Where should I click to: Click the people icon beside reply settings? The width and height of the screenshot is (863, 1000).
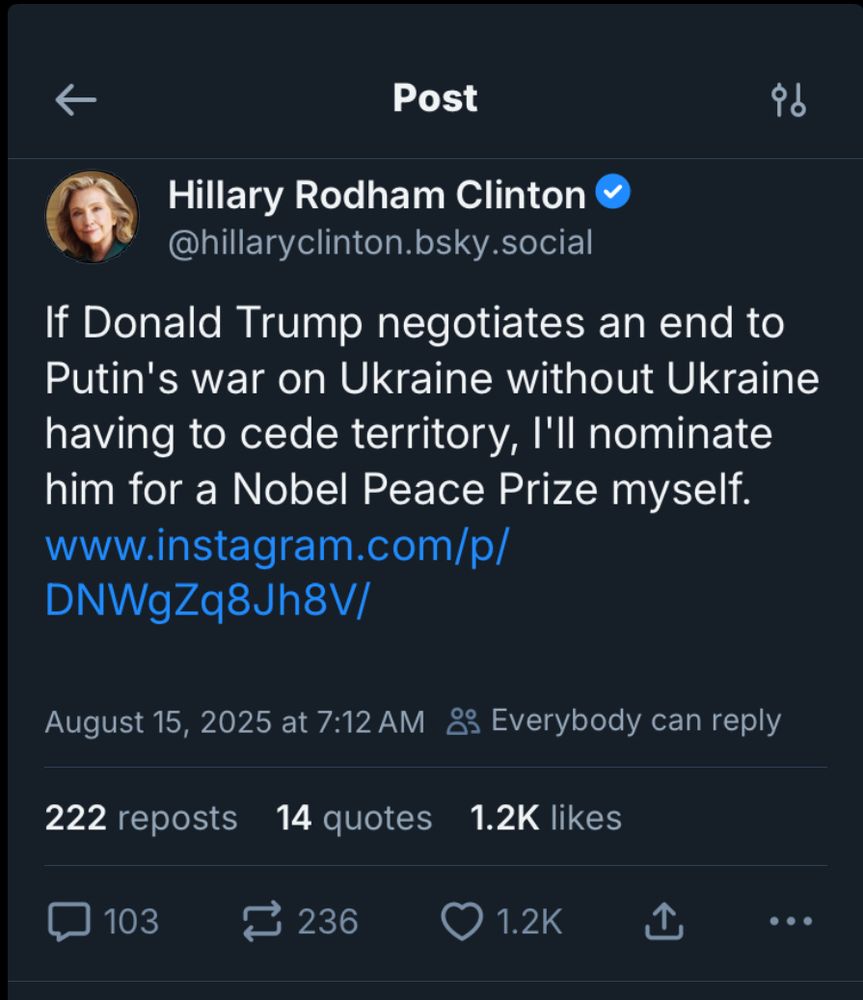[x=463, y=721]
